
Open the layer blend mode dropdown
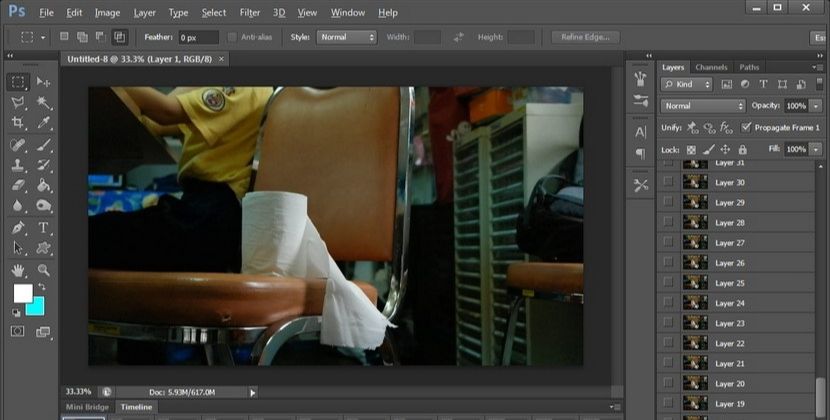coord(703,106)
